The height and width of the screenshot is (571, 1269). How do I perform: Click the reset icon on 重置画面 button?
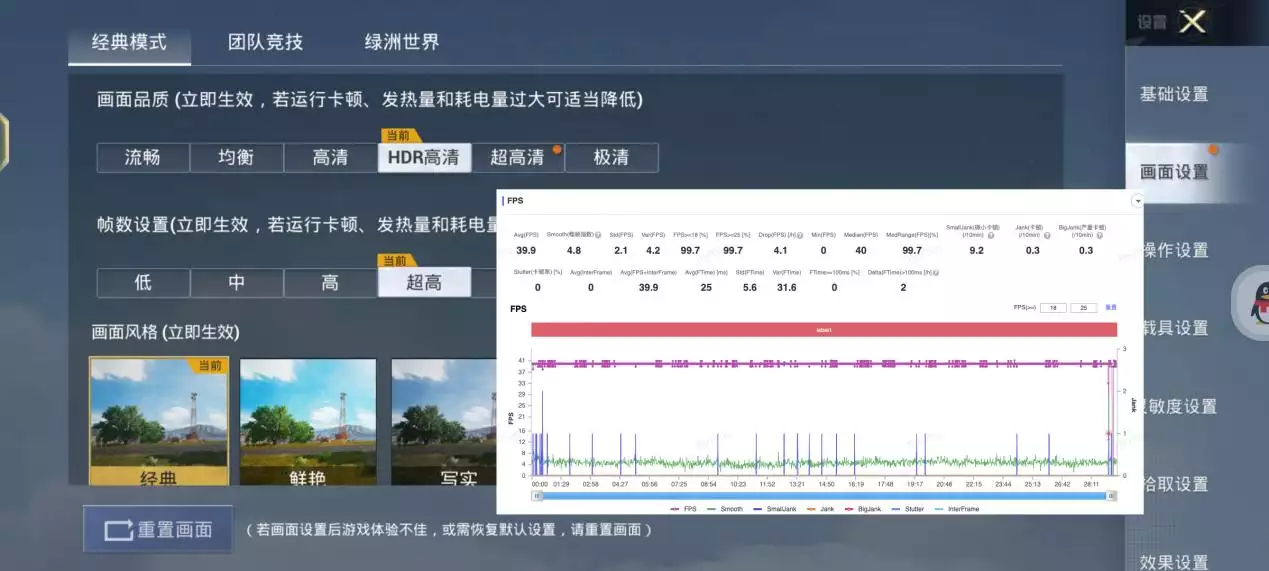click(119, 530)
